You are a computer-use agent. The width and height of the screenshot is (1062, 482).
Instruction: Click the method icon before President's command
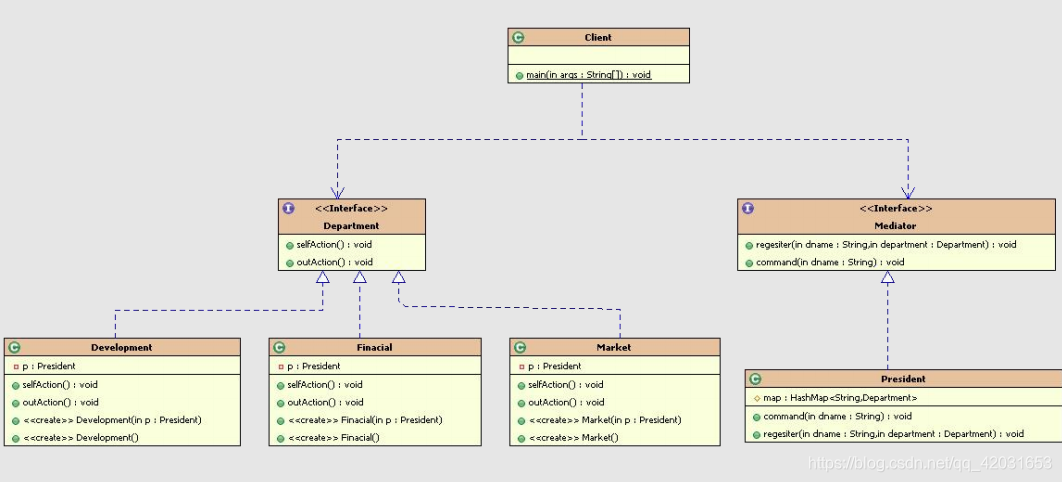pyautogui.click(x=757, y=417)
